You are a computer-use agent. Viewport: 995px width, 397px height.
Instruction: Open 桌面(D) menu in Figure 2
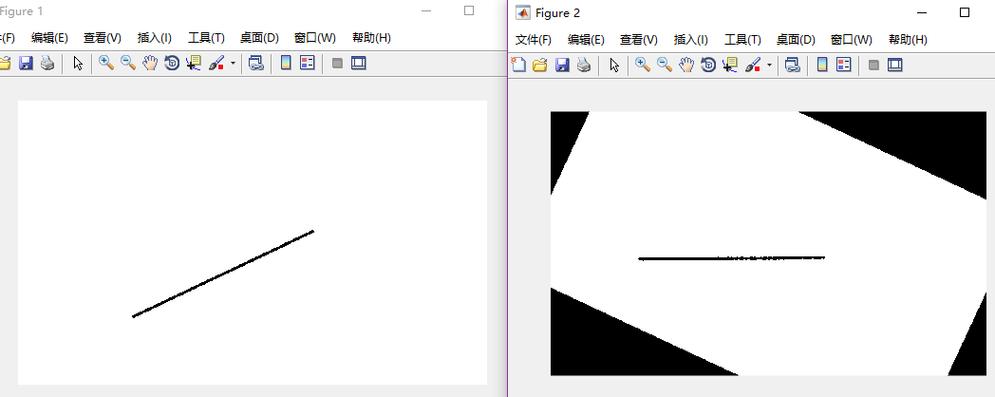[x=795, y=39]
